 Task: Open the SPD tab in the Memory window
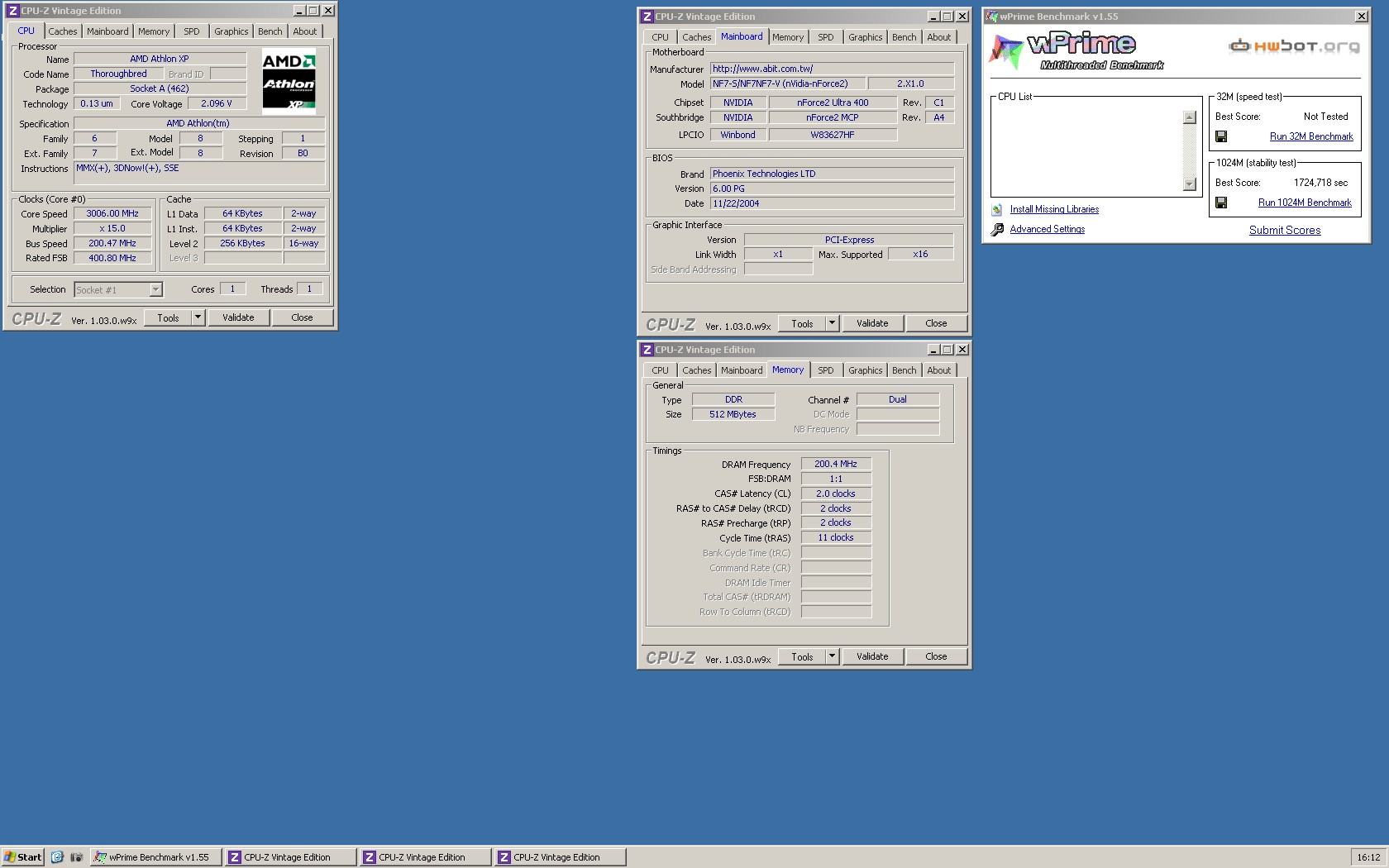coord(825,370)
